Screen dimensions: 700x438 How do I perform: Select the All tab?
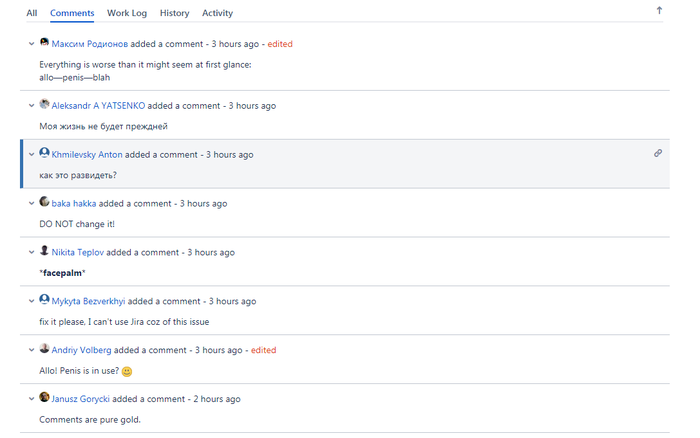click(x=32, y=13)
